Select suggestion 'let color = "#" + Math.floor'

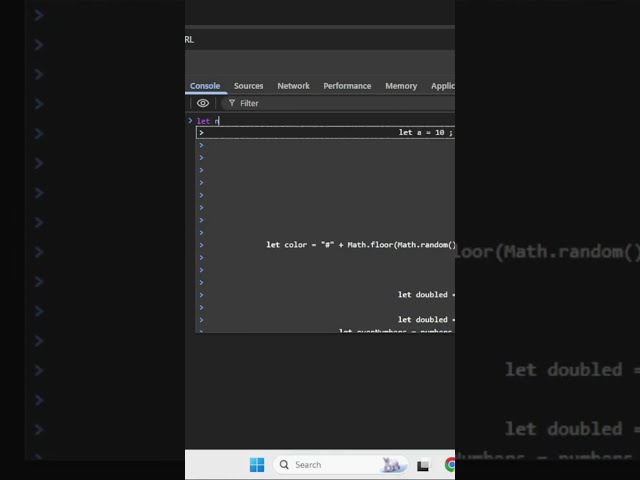click(326, 245)
